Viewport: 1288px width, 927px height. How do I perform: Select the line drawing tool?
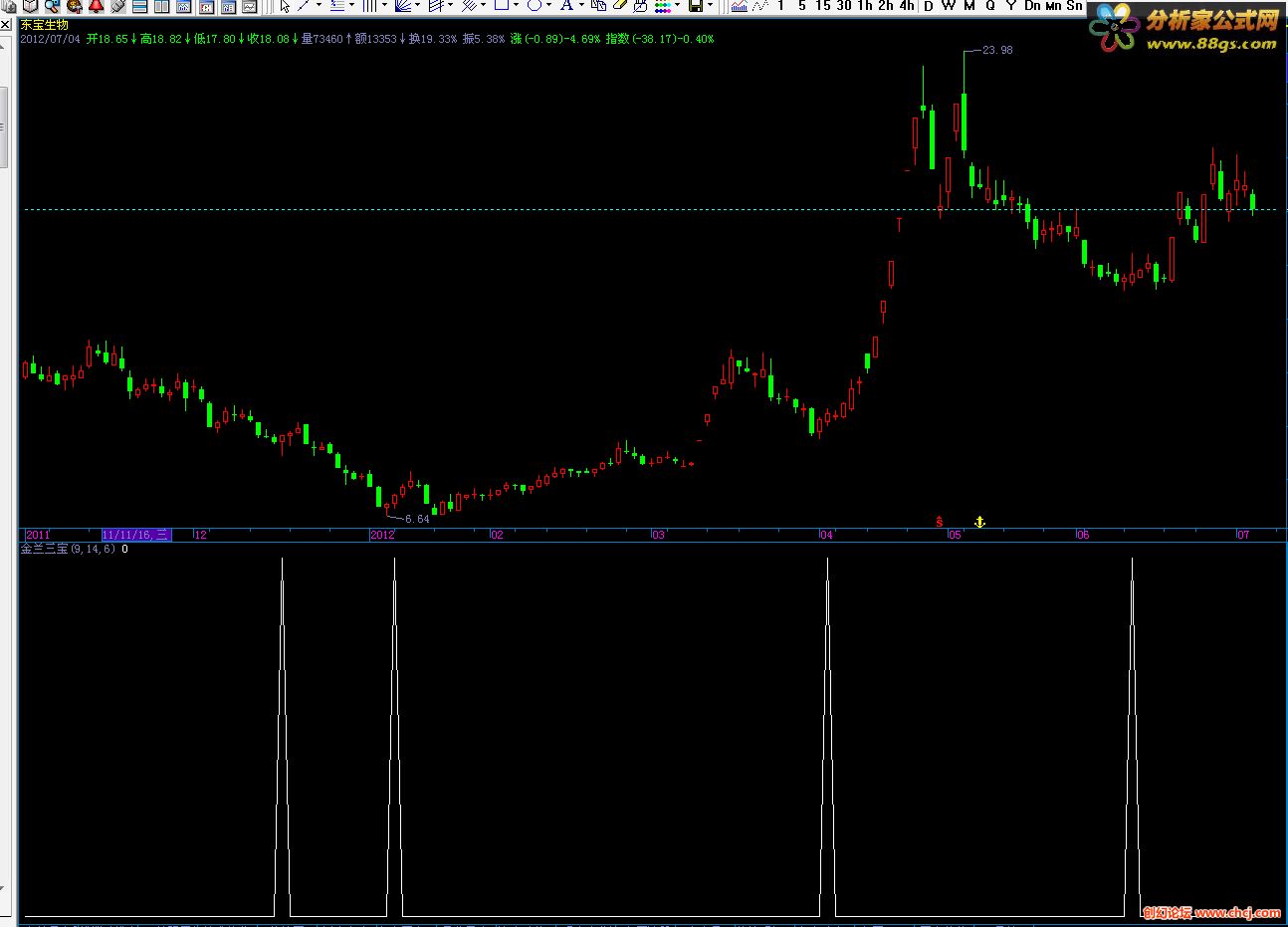point(304,5)
